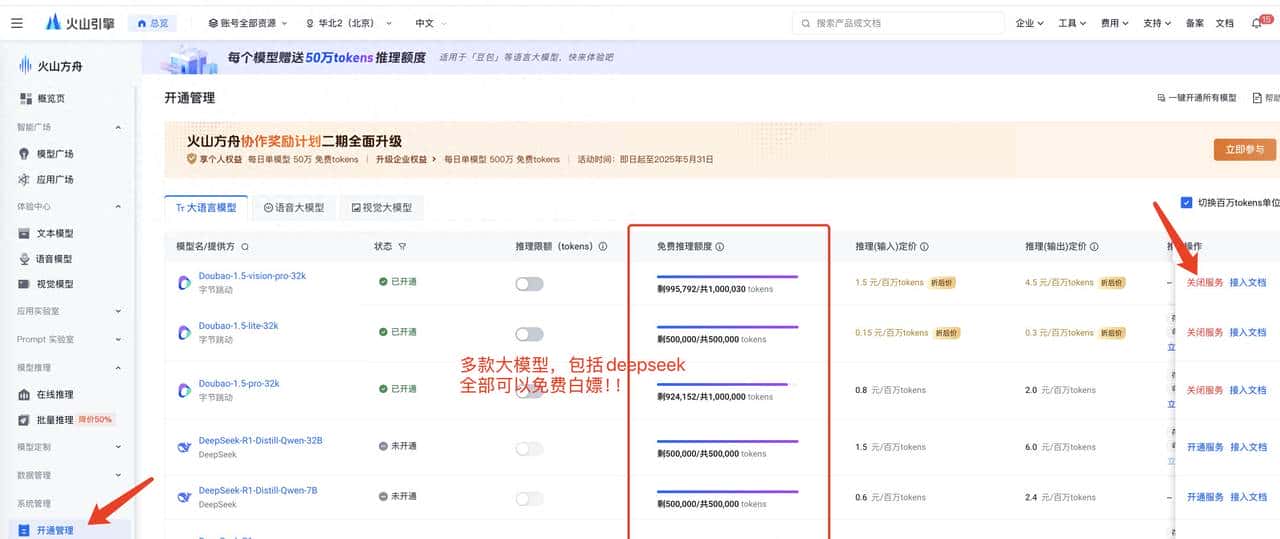Switch to the 大语言模型 tab
The image size is (1280, 539).
pyautogui.click(x=206, y=208)
